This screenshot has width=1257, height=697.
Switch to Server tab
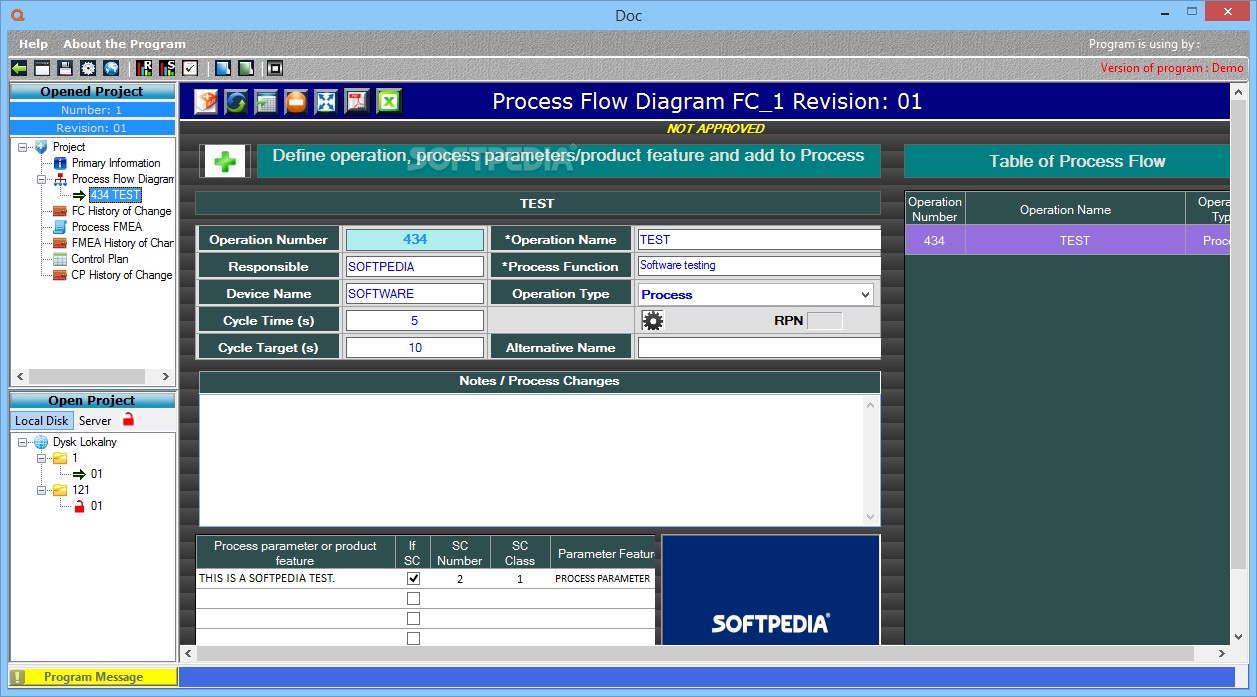(x=96, y=421)
